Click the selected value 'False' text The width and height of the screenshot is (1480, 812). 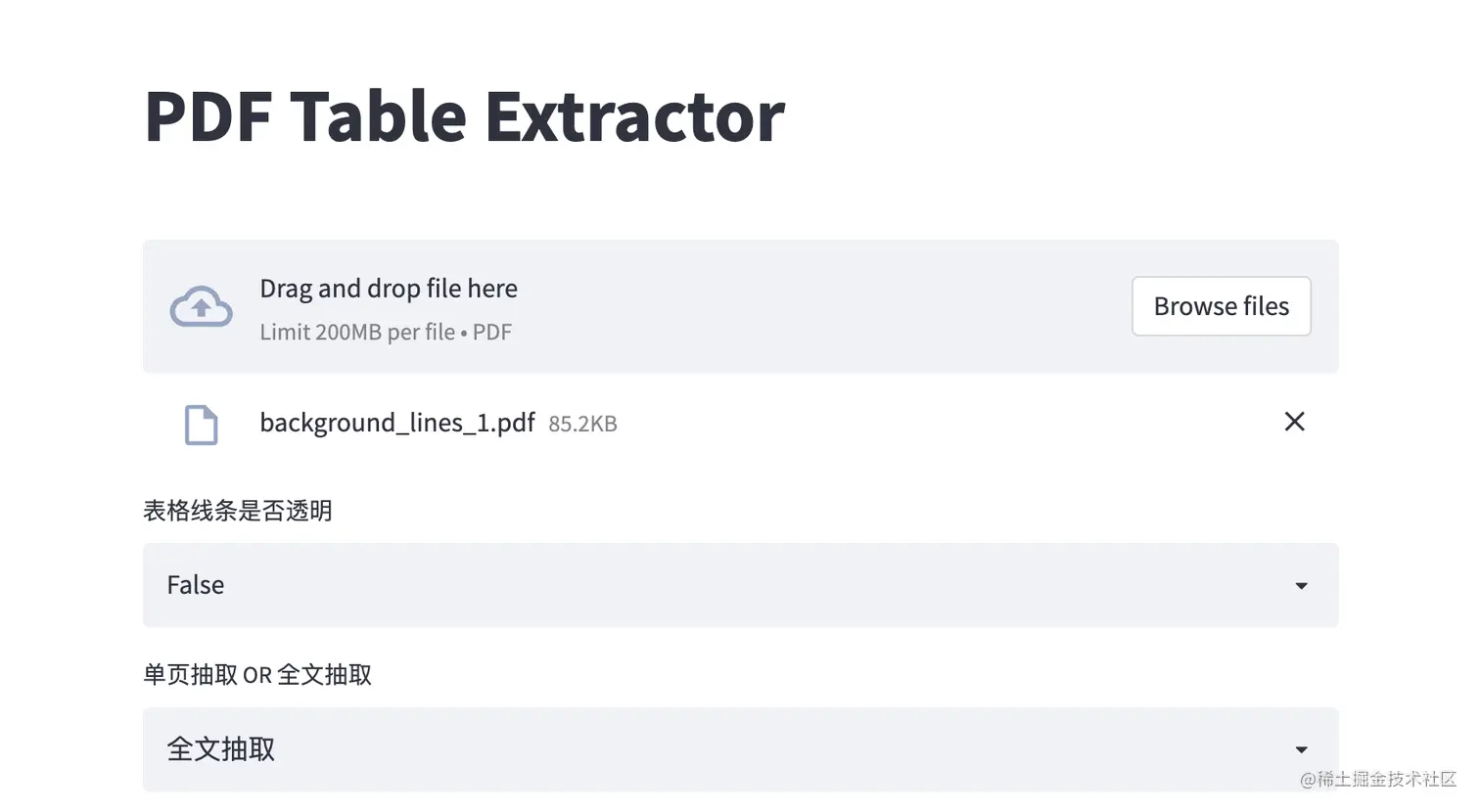click(196, 585)
